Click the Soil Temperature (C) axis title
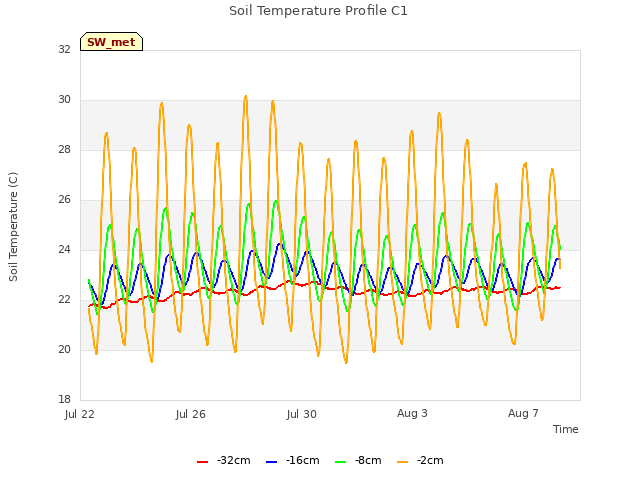This screenshot has width=640, height=480. pyautogui.click(x=13, y=227)
